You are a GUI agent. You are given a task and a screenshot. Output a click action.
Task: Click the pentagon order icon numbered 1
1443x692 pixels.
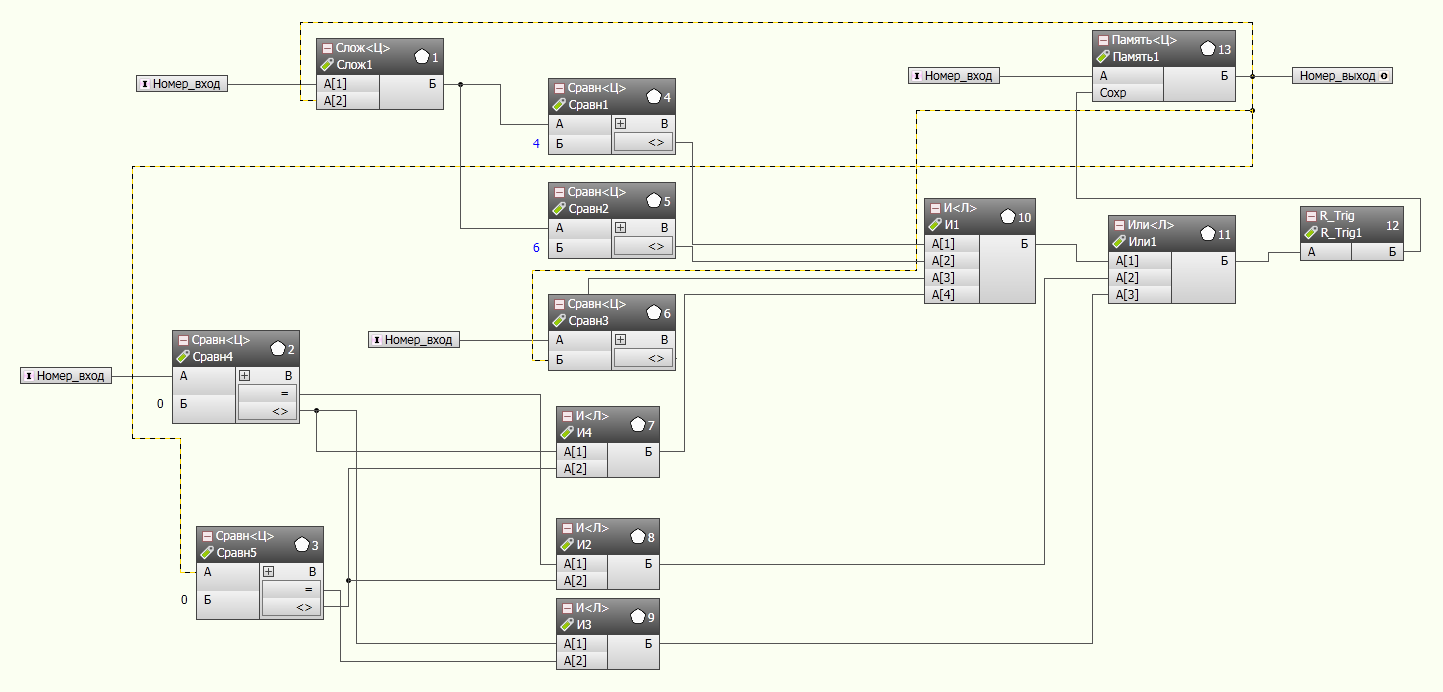[421, 56]
